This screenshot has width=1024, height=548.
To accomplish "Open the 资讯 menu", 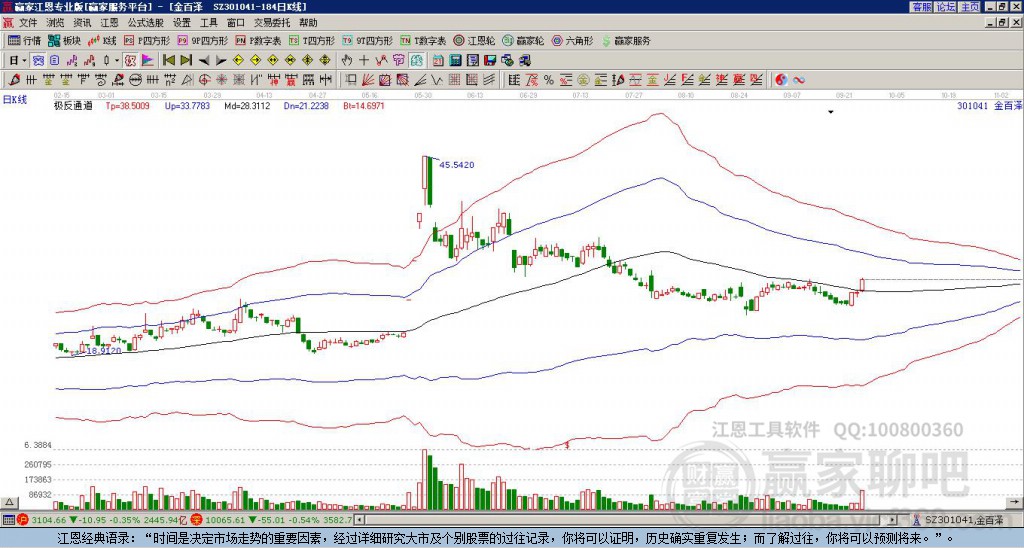I will click(x=82, y=23).
